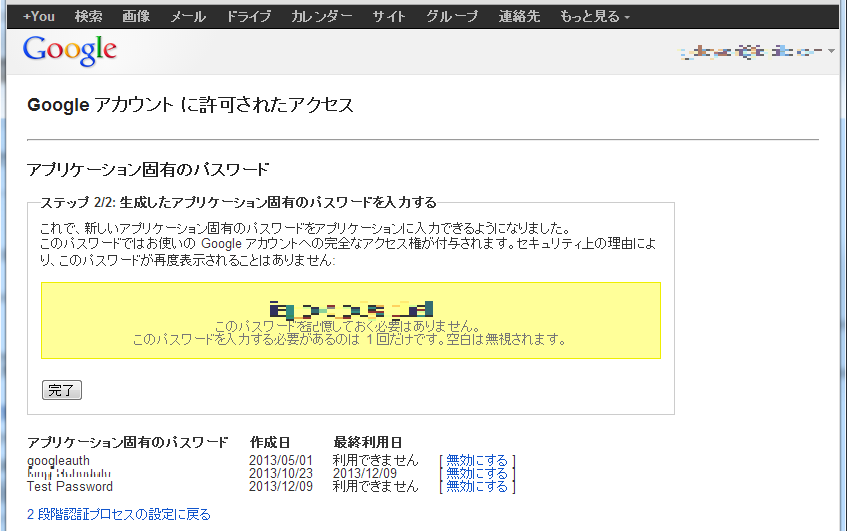
Task: Open メール from the top bar
Action: point(188,17)
